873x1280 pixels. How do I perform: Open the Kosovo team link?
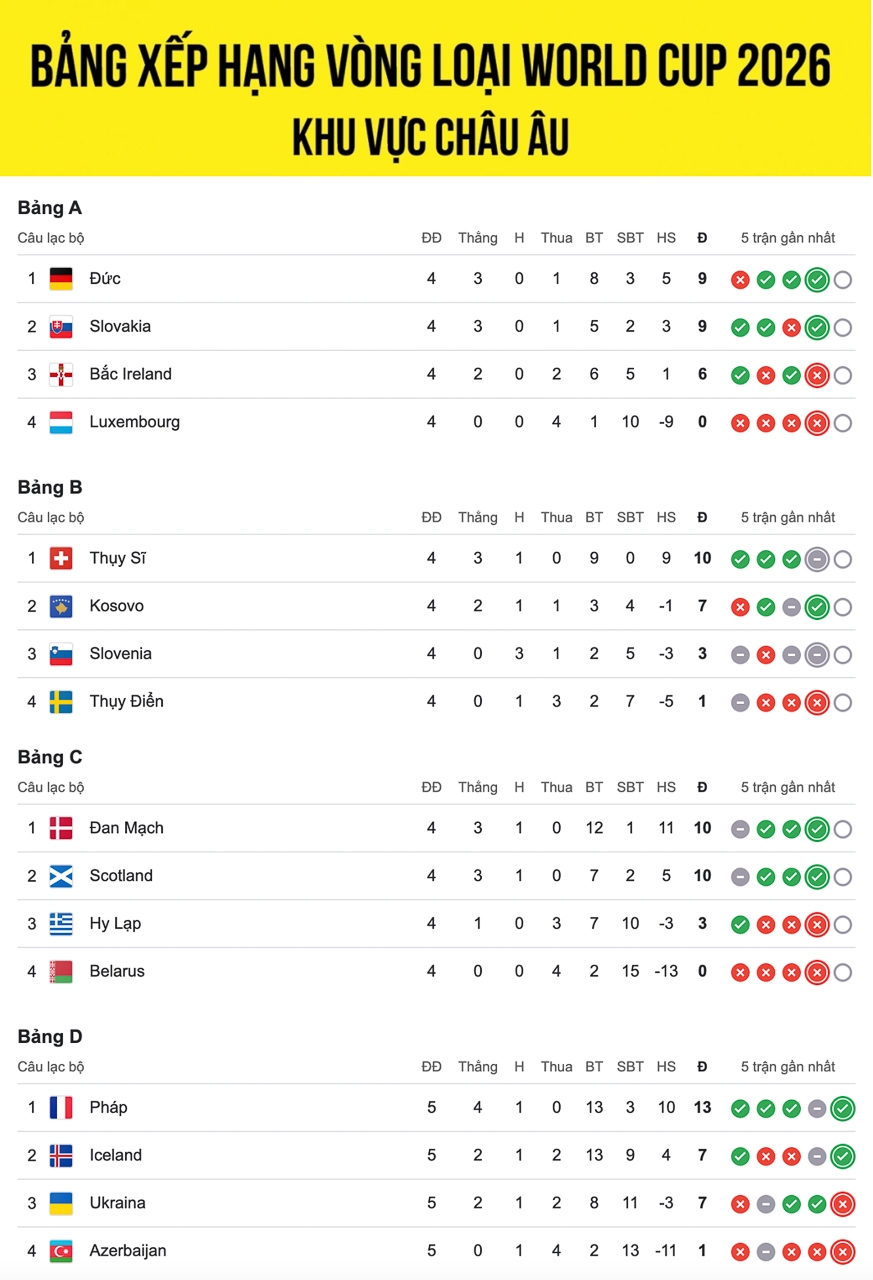116,606
